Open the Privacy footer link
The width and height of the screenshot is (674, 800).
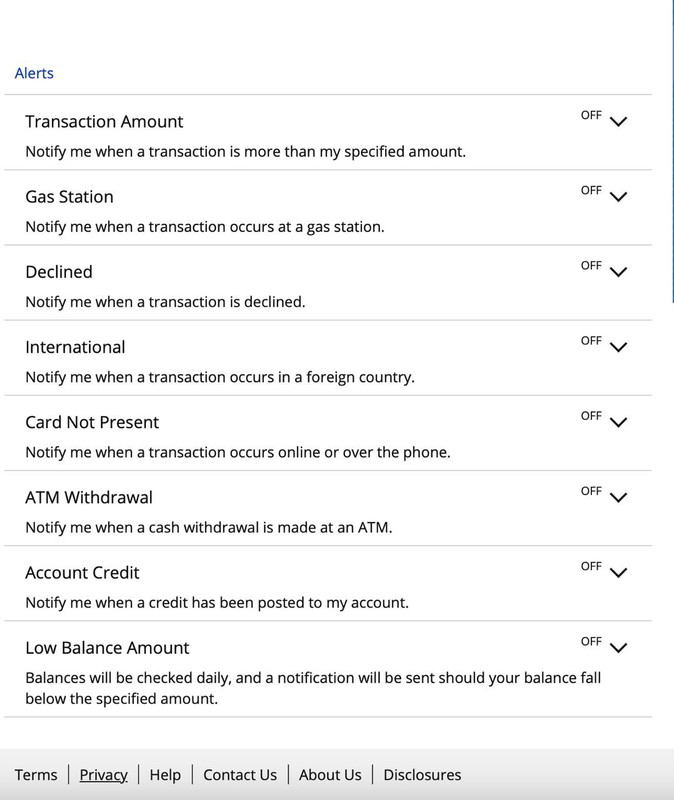coord(104,775)
